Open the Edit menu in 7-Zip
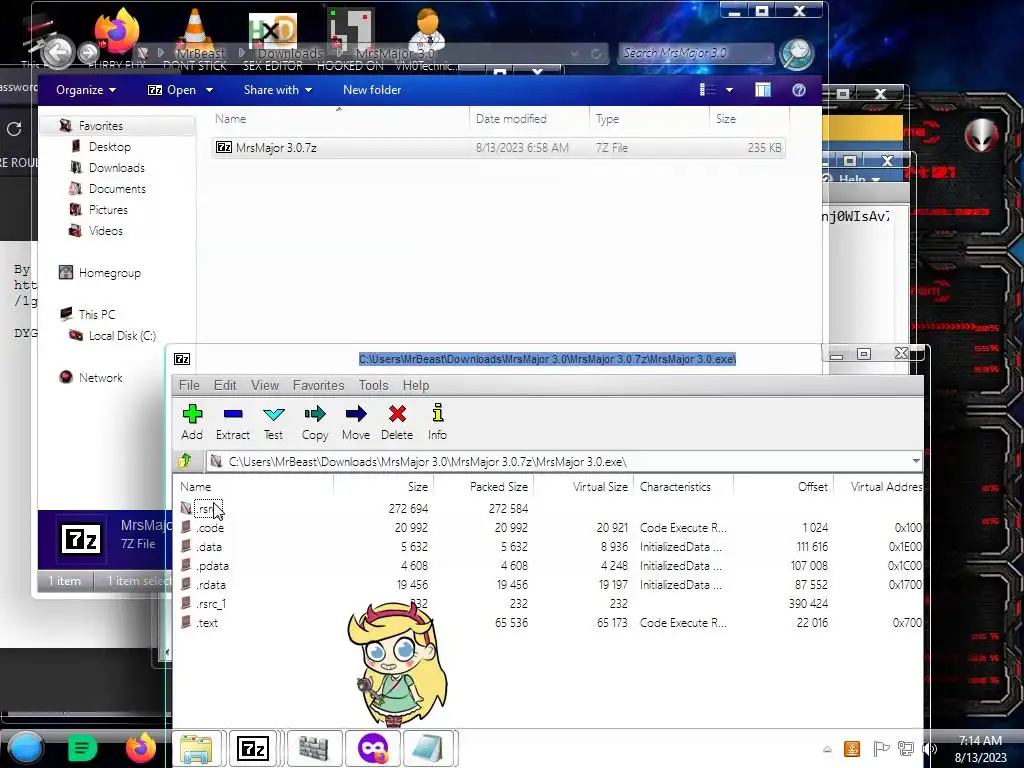Image resolution: width=1024 pixels, height=768 pixels. pos(225,385)
